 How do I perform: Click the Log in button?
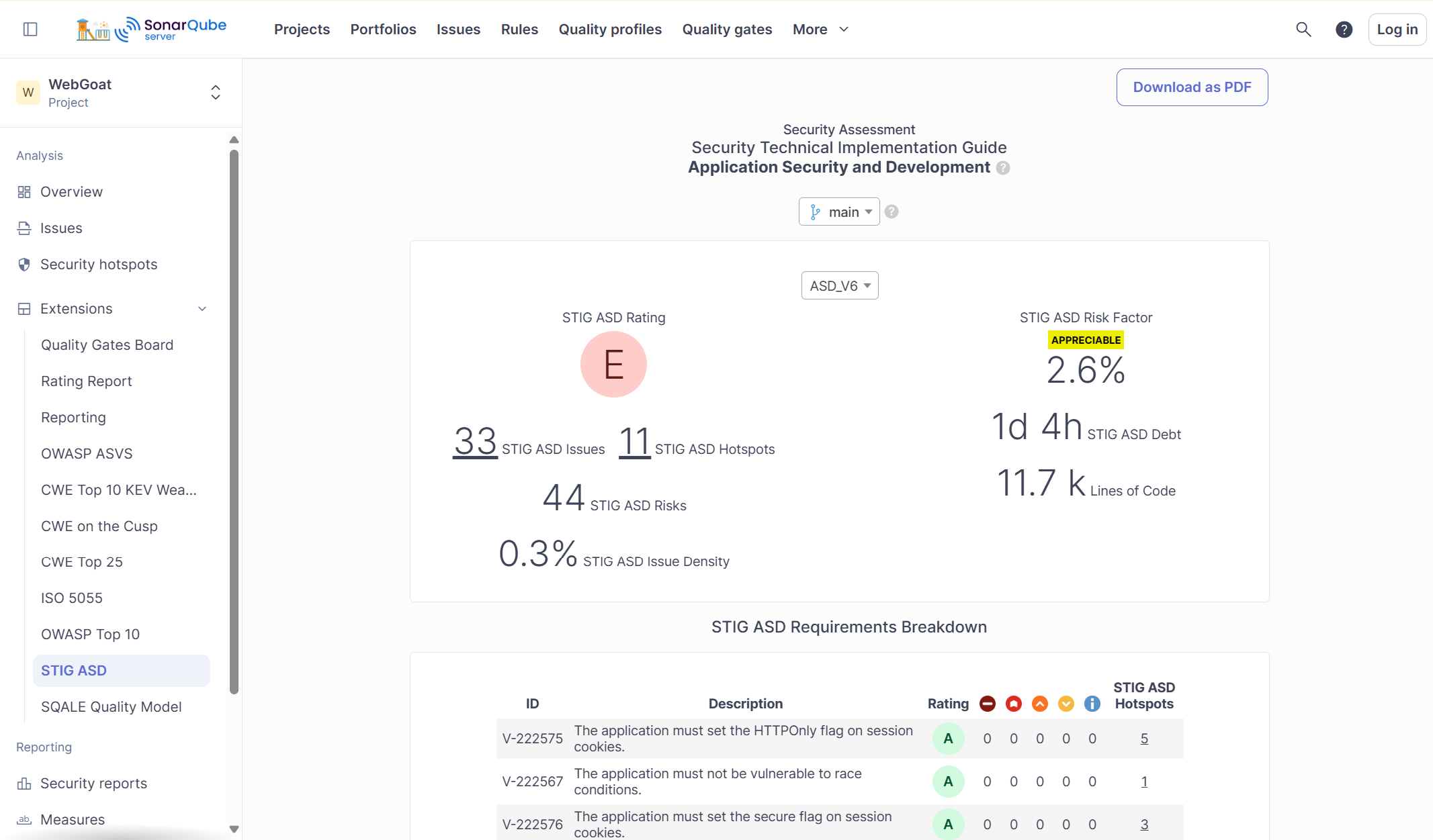click(1397, 30)
